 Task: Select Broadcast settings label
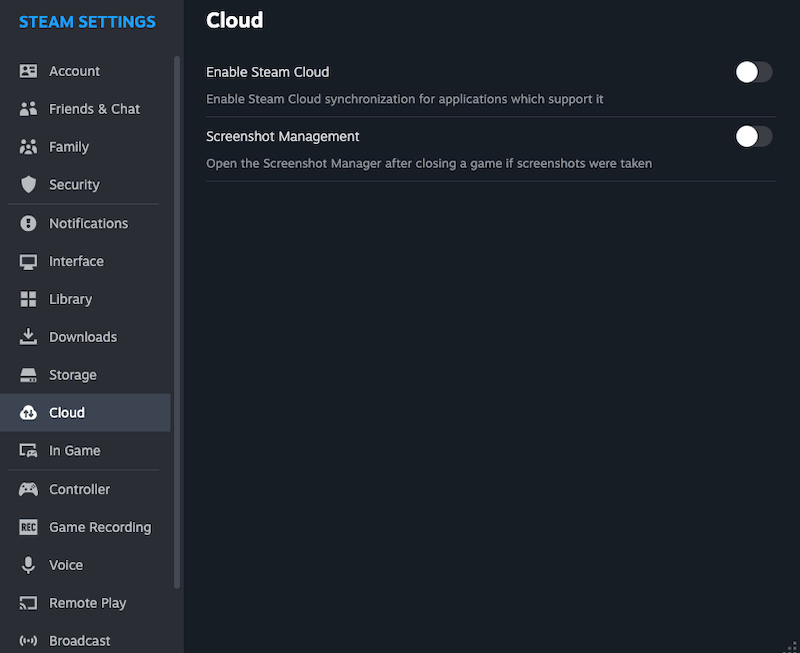(x=80, y=641)
